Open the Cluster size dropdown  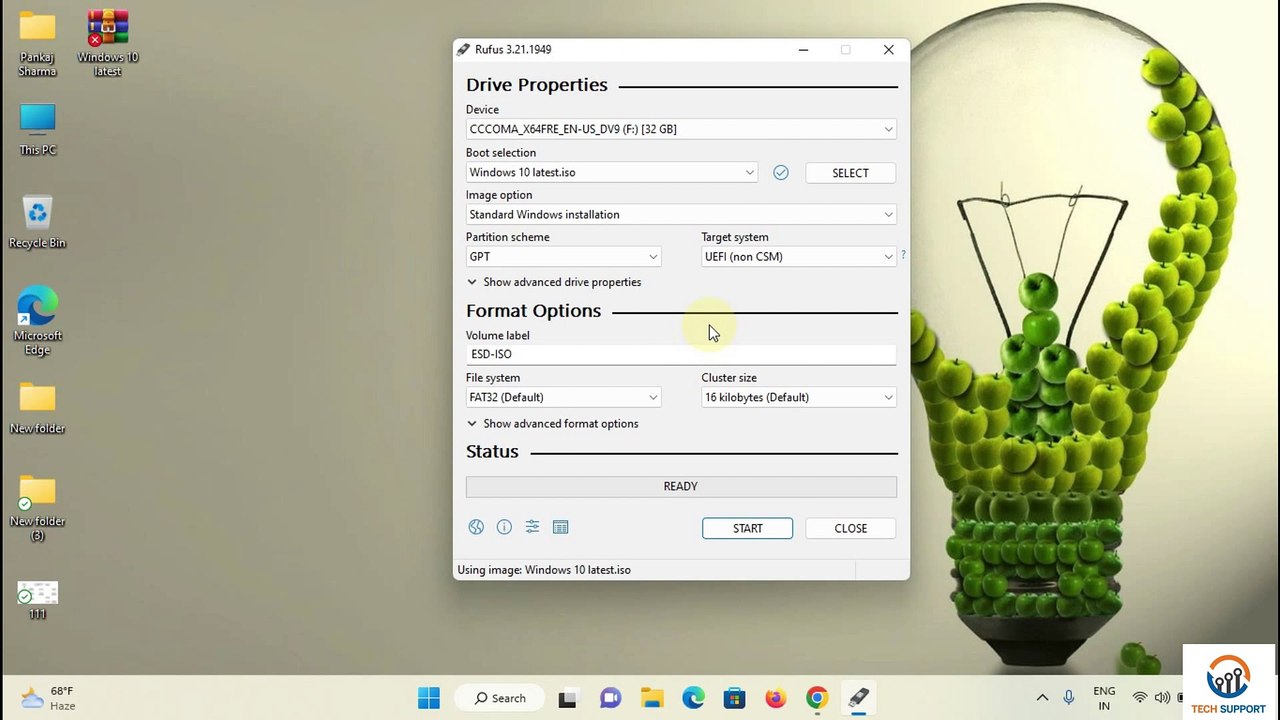[799, 397]
